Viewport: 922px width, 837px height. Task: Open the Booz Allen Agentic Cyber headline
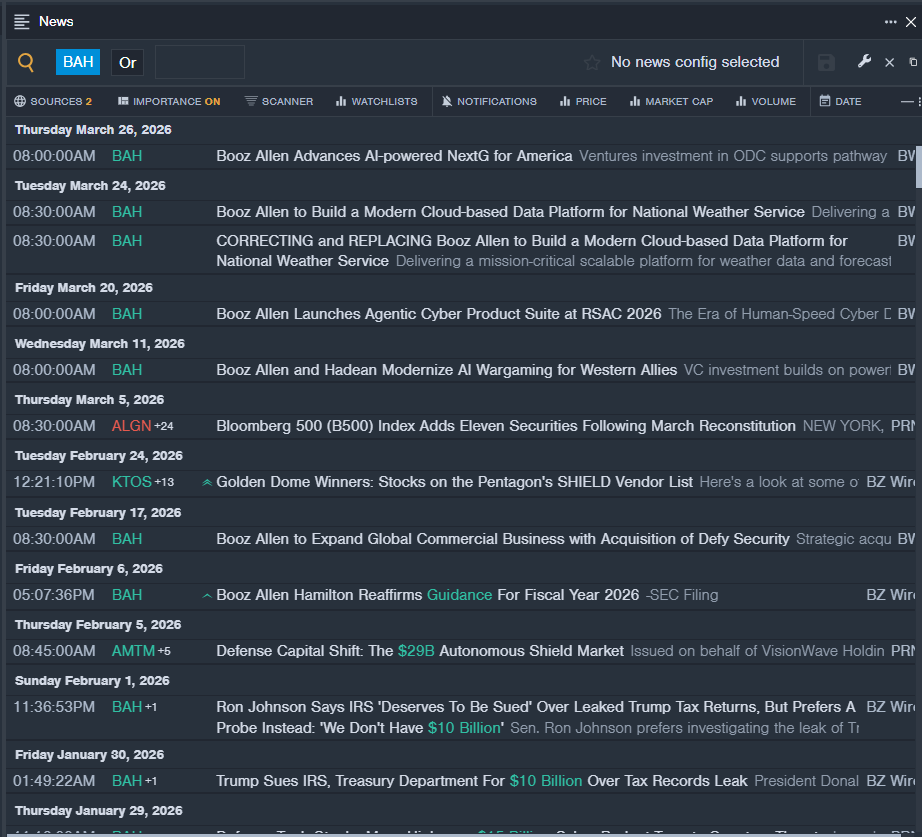click(x=438, y=314)
